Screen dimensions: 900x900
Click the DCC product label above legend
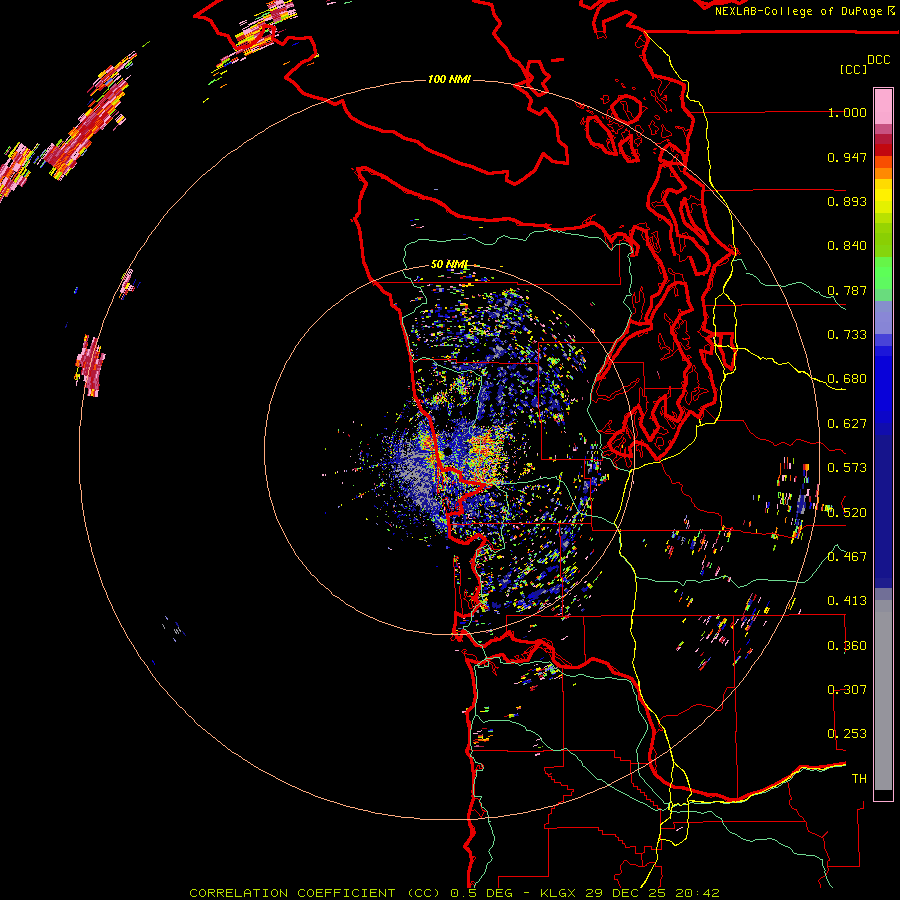[x=878, y=60]
